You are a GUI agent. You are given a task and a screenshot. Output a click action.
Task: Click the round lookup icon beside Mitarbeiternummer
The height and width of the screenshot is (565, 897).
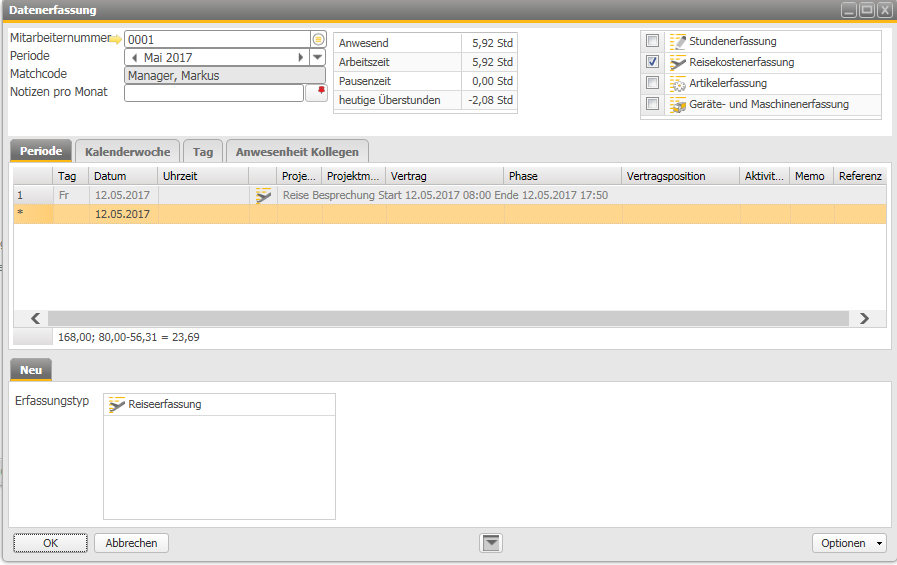click(319, 39)
